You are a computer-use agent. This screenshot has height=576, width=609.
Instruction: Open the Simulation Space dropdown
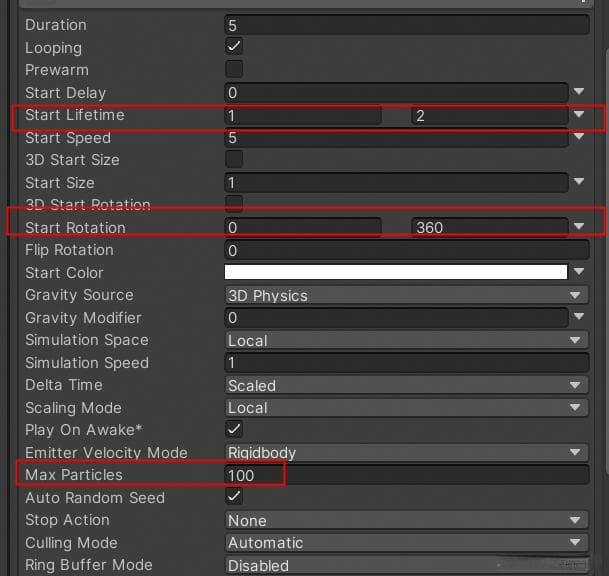(x=406, y=340)
